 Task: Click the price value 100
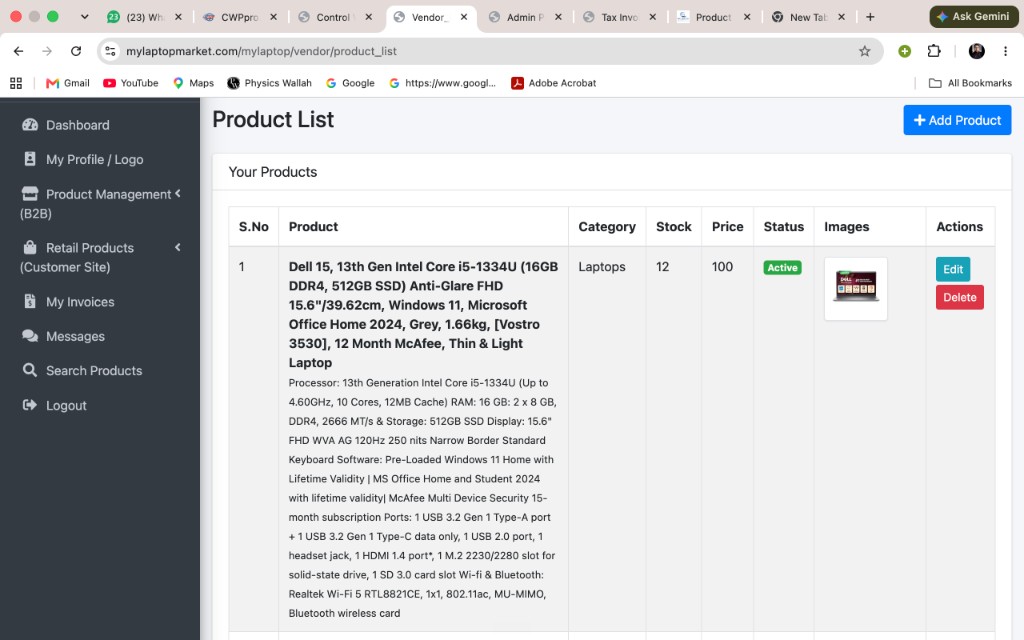pos(722,266)
